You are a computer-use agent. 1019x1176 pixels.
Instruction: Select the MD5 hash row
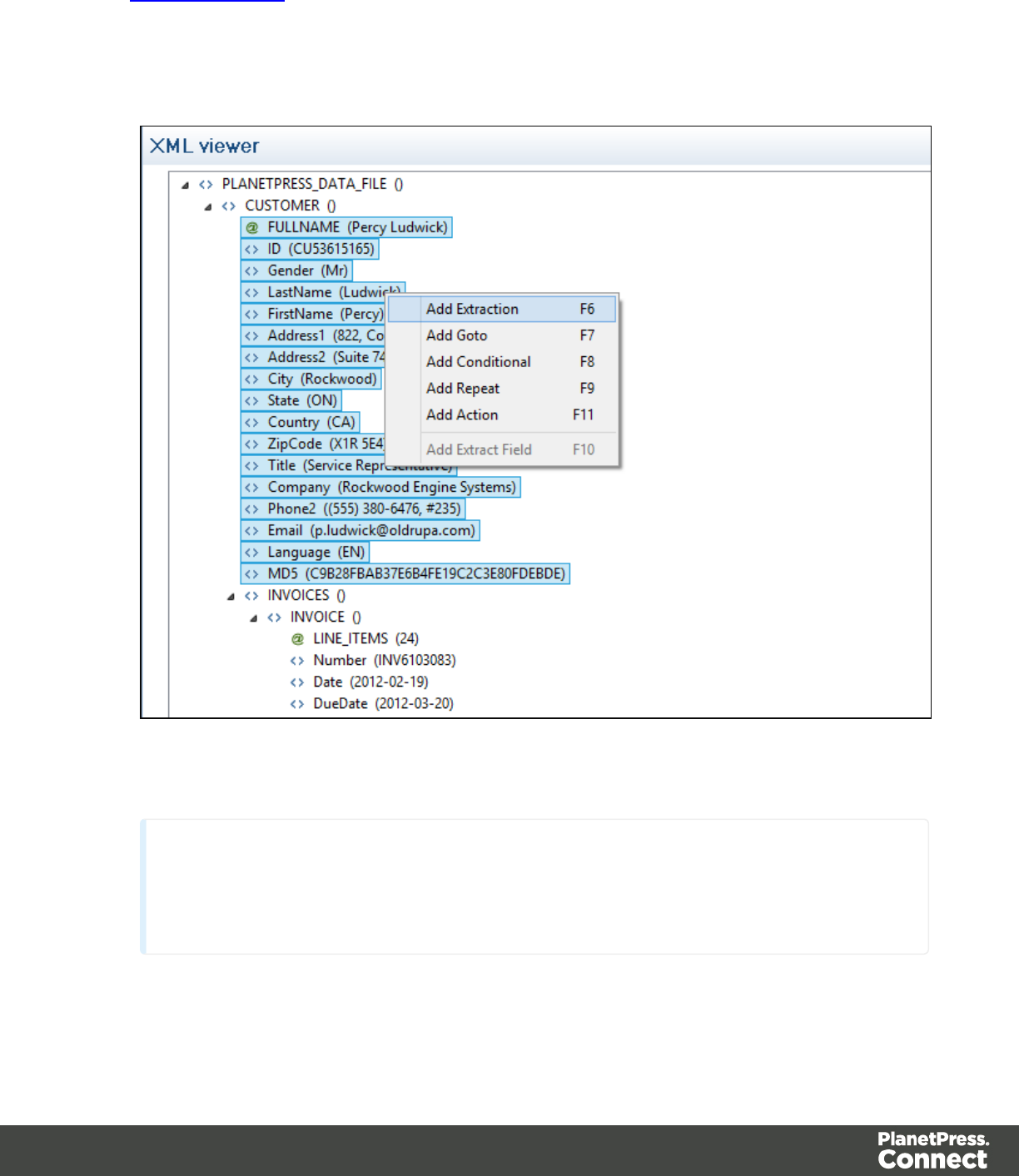click(x=405, y=573)
